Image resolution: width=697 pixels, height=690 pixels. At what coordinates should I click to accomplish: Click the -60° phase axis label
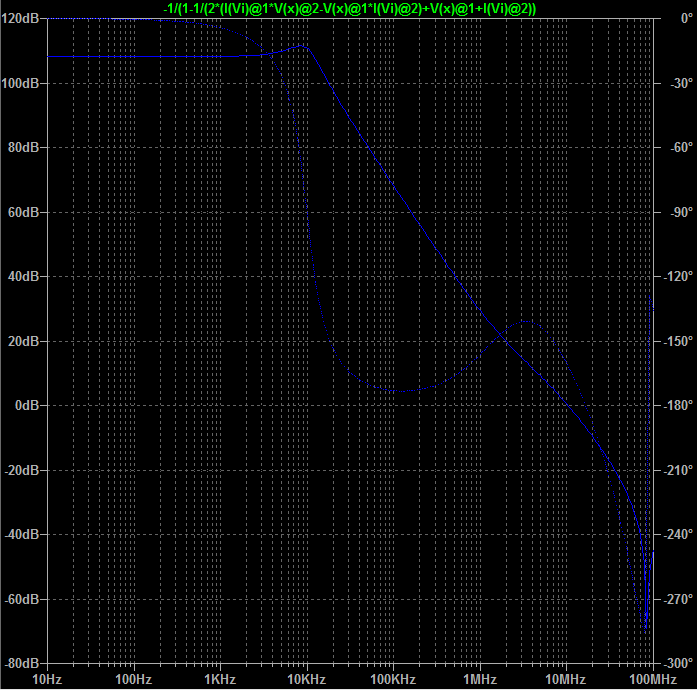(x=681, y=148)
